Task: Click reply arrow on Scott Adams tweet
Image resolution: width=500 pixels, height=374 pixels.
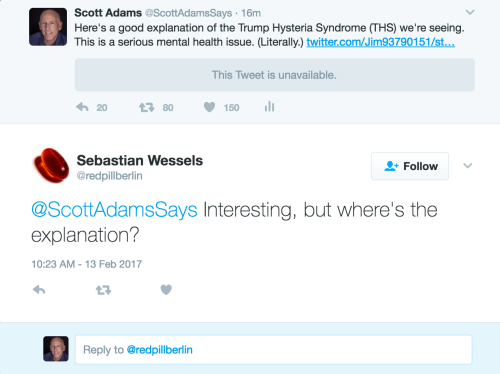Action: [x=82, y=107]
